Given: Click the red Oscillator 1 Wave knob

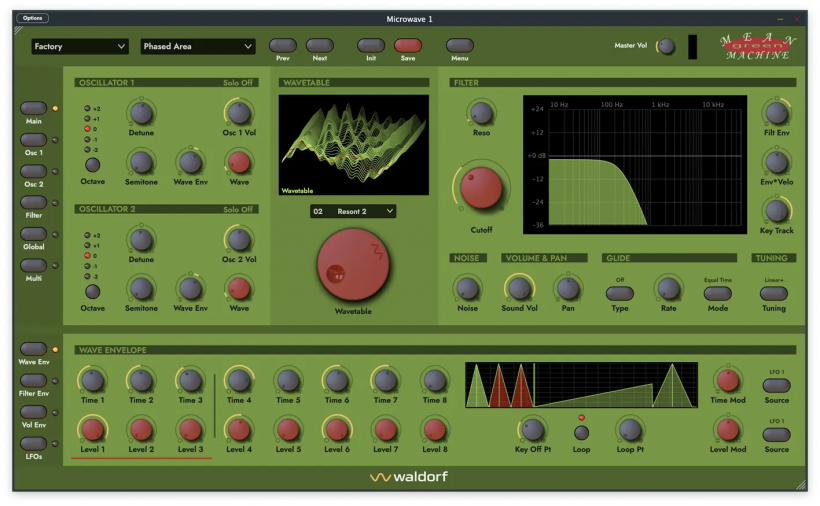Looking at the screenshot, I should 239,162.
